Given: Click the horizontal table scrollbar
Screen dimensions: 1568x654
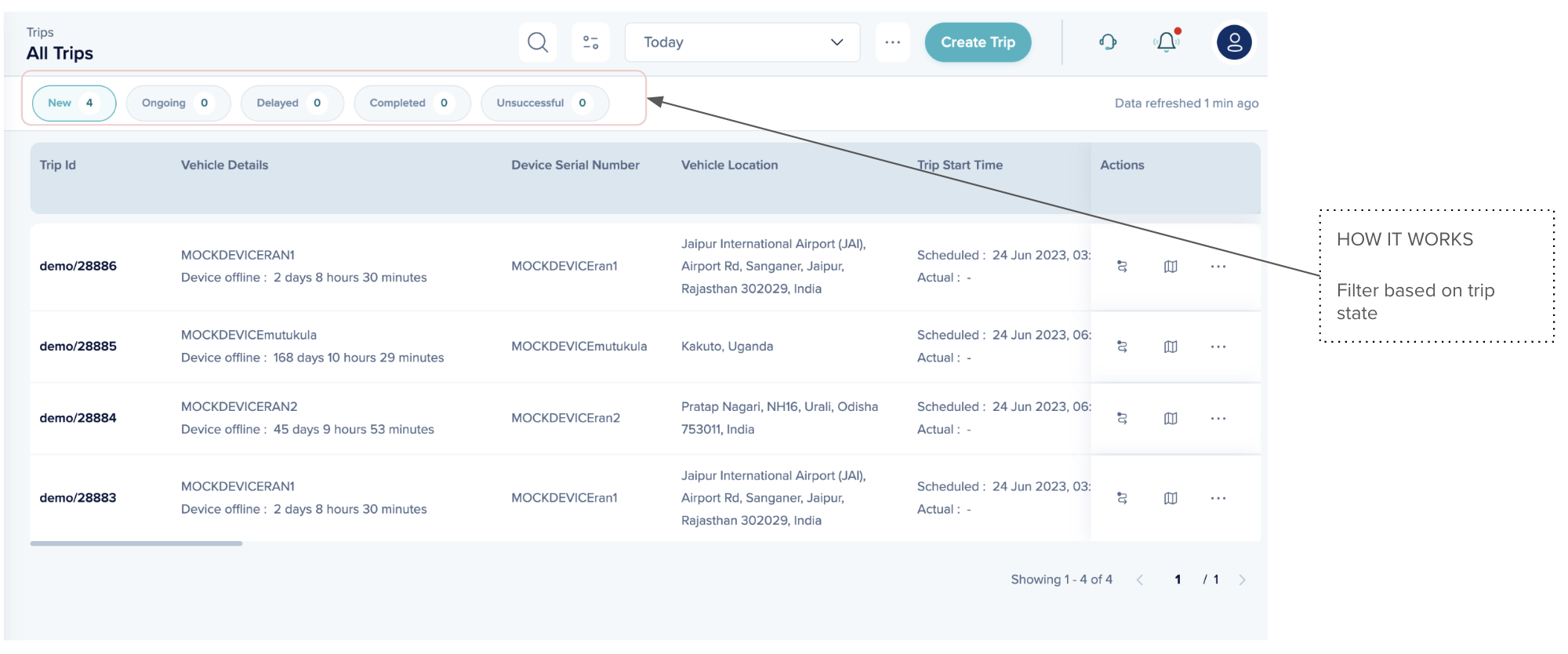Looking at the screenshot, I should (x=136, y=543).
